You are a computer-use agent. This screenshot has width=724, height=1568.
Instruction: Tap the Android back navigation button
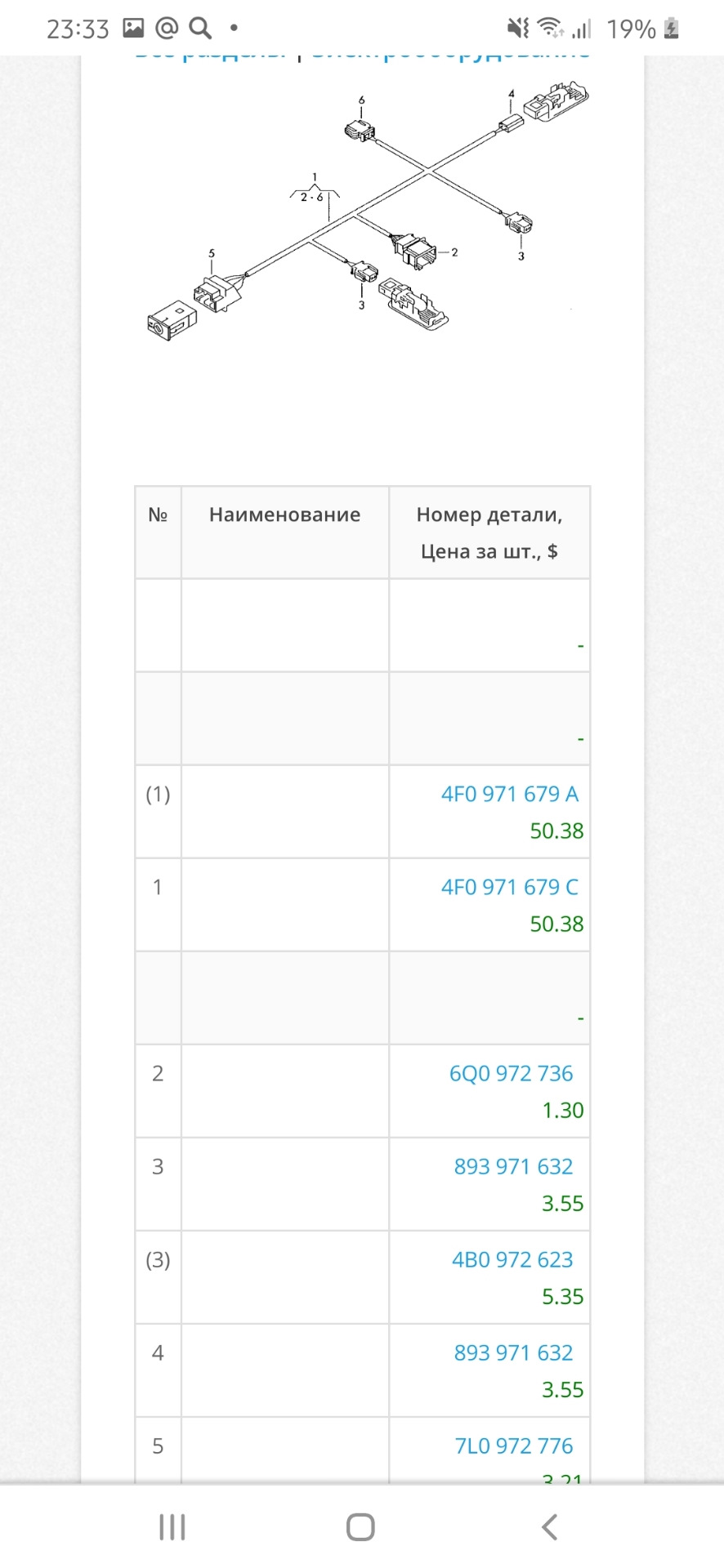(550, 1526)
